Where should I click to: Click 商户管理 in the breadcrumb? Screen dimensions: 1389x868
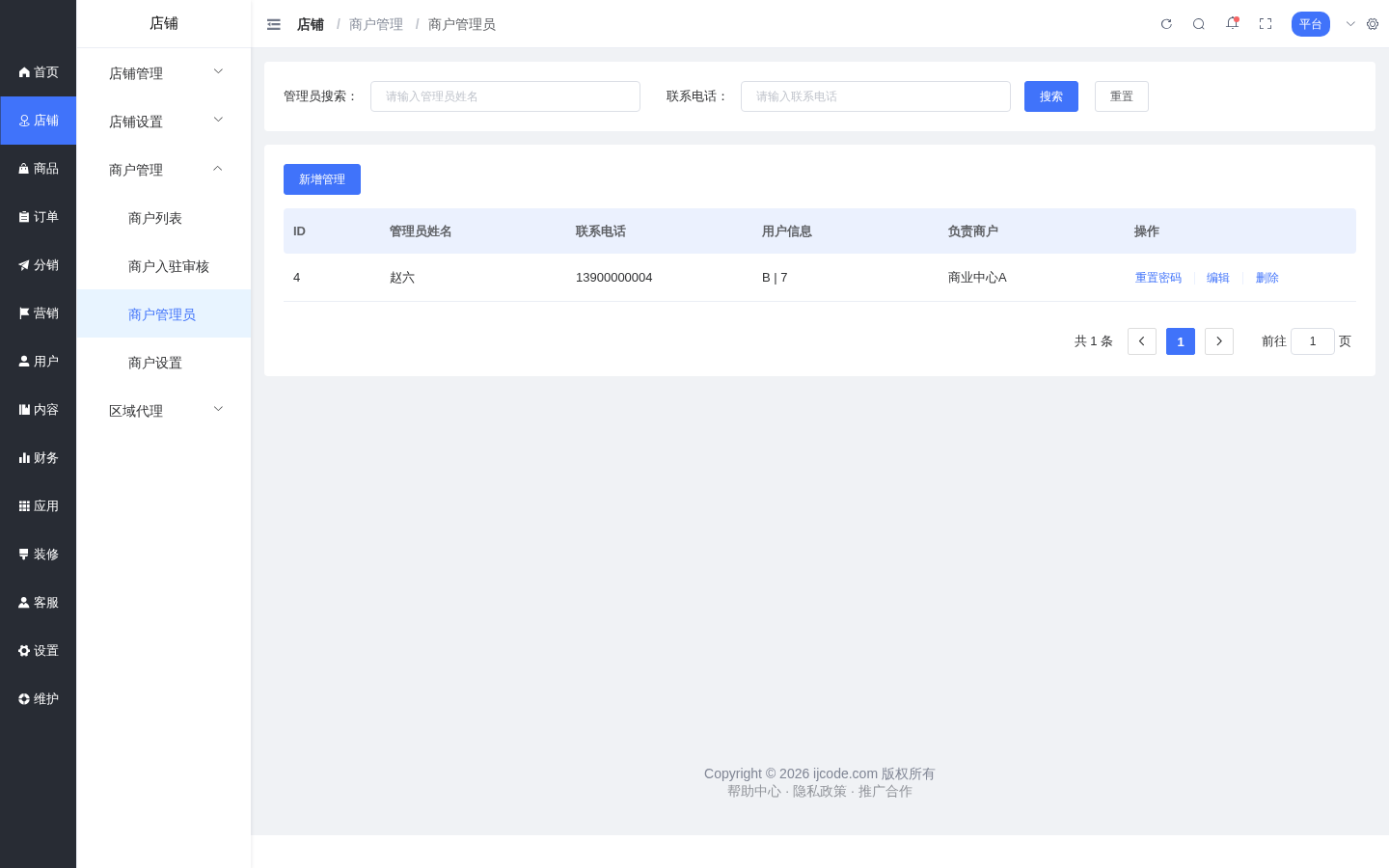click(x=376, y=24)
